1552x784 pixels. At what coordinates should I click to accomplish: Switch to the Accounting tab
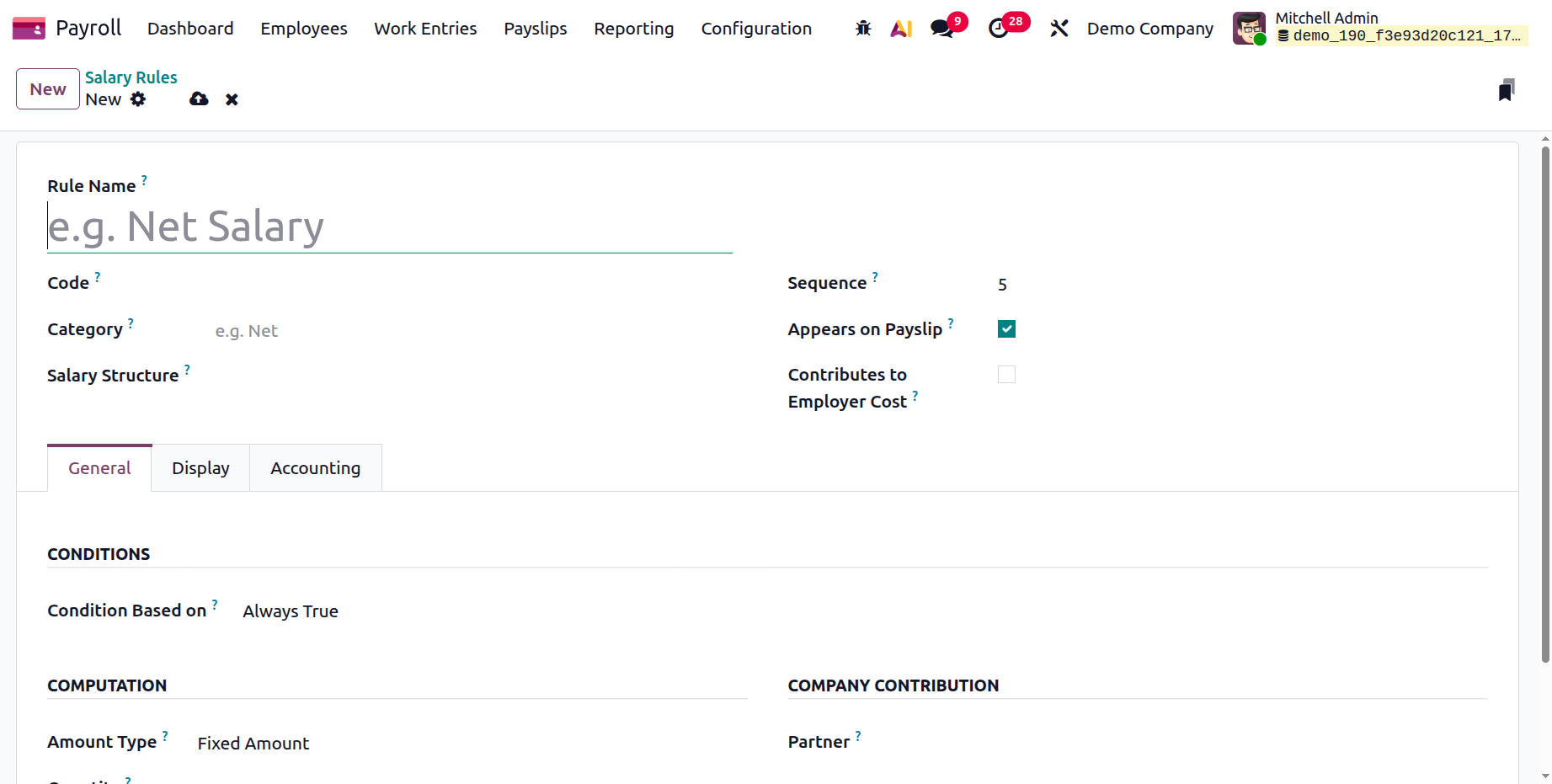[x=315, y=468]
